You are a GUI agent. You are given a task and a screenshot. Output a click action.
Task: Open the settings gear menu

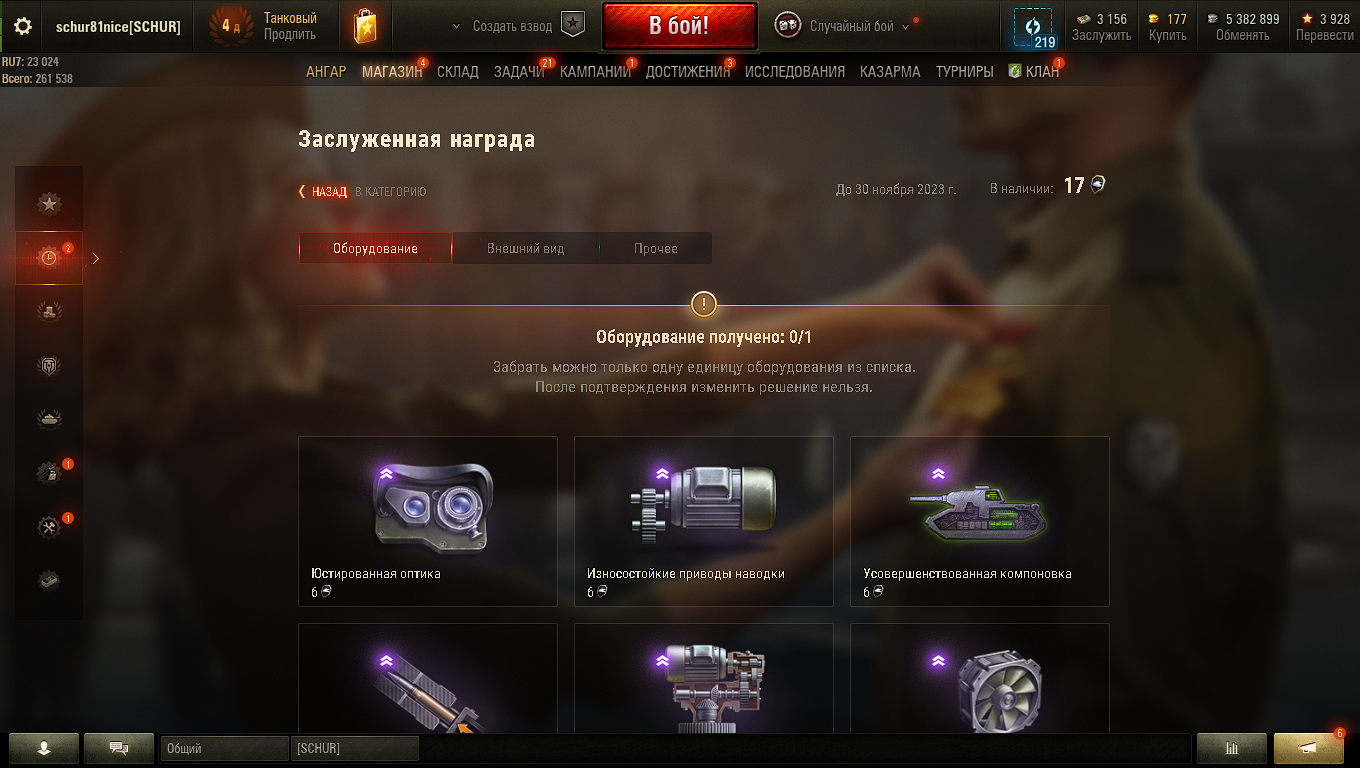pos(23,27)
